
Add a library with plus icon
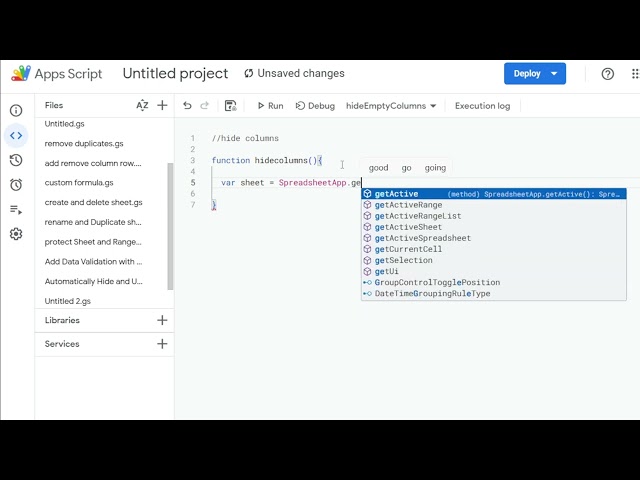162,320
